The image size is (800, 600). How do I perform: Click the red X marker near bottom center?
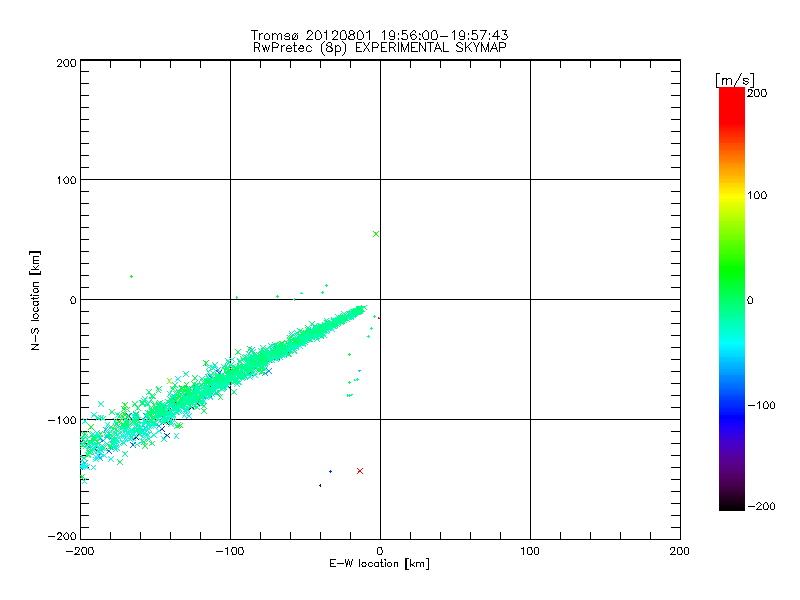coord(360,471)
